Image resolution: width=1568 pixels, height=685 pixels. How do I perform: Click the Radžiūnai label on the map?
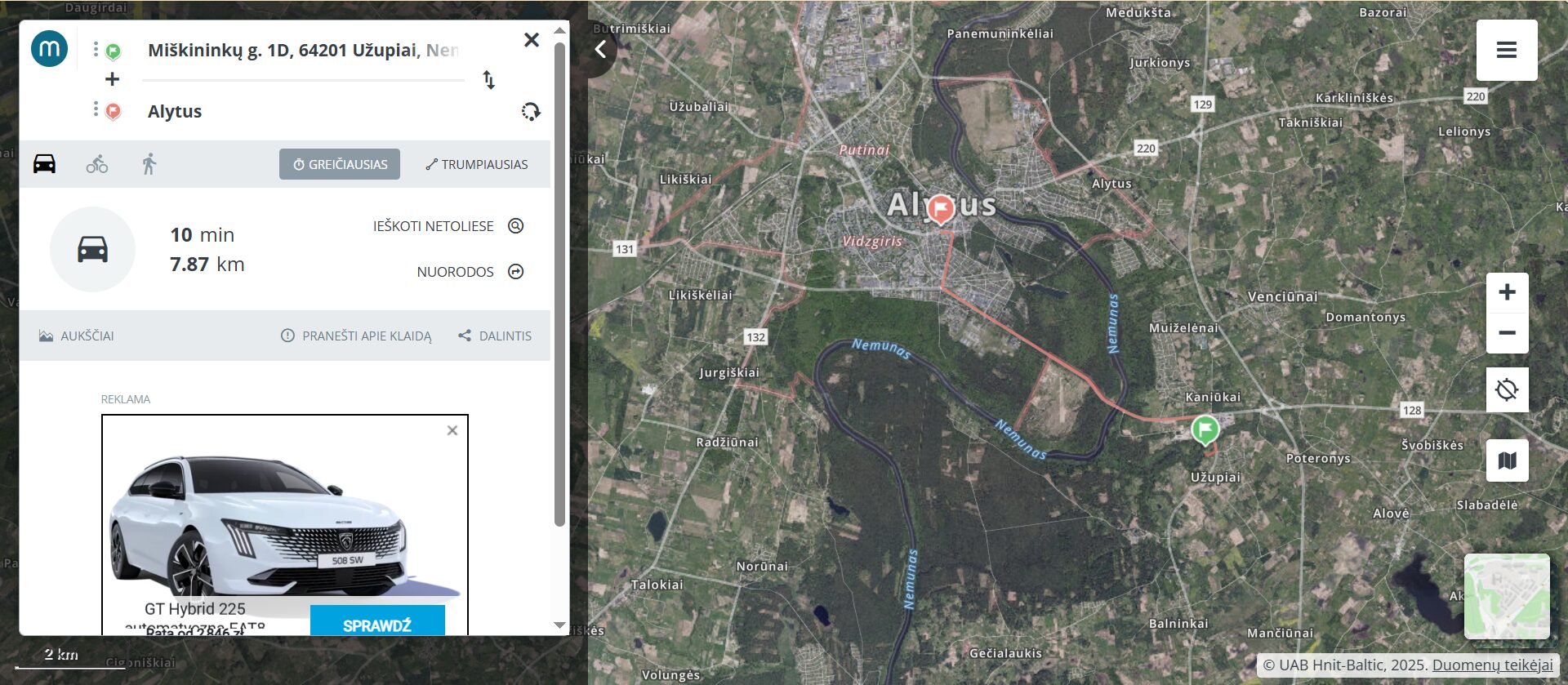727,442
